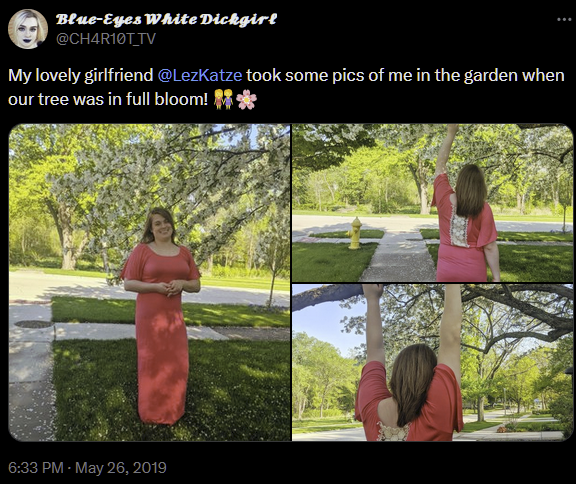
Task: Open the bottom-right photo with both arms raised
Action: 432,362
